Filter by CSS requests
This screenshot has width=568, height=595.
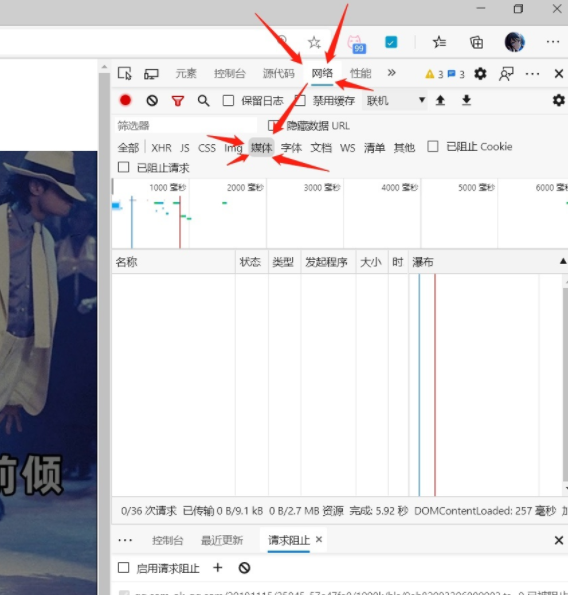(207, 148)
